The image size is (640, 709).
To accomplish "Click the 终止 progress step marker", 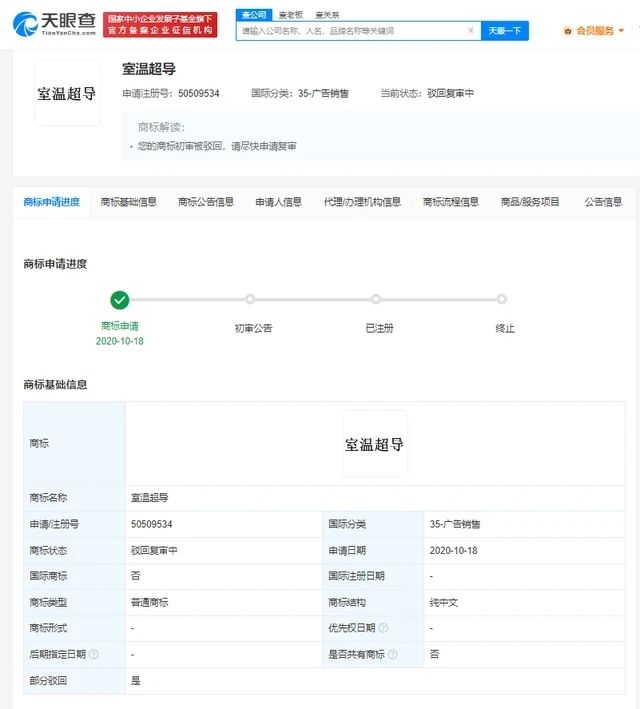I will tap(502, 299).
